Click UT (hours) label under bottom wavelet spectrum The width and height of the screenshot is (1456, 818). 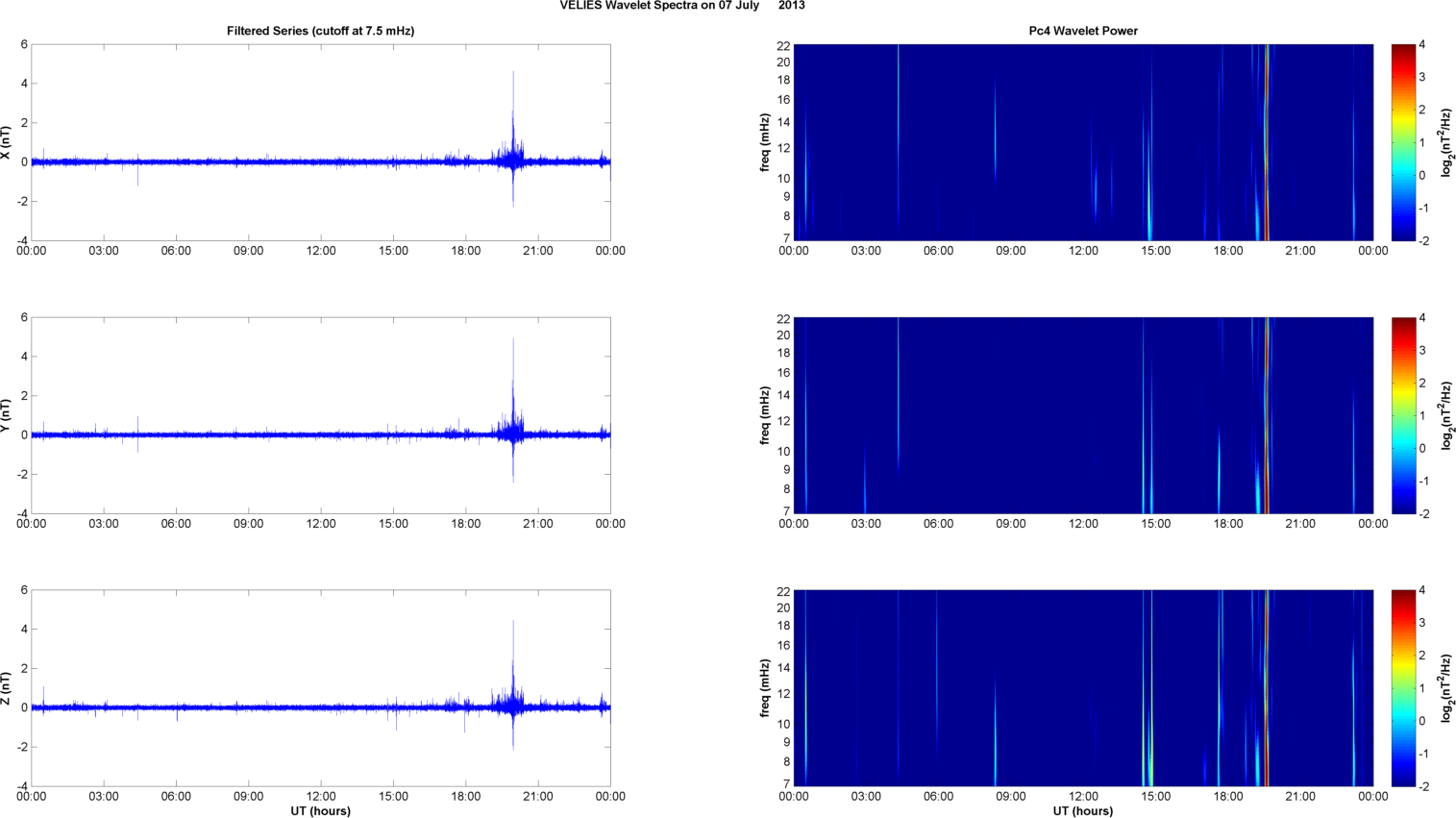(1083, 811)
